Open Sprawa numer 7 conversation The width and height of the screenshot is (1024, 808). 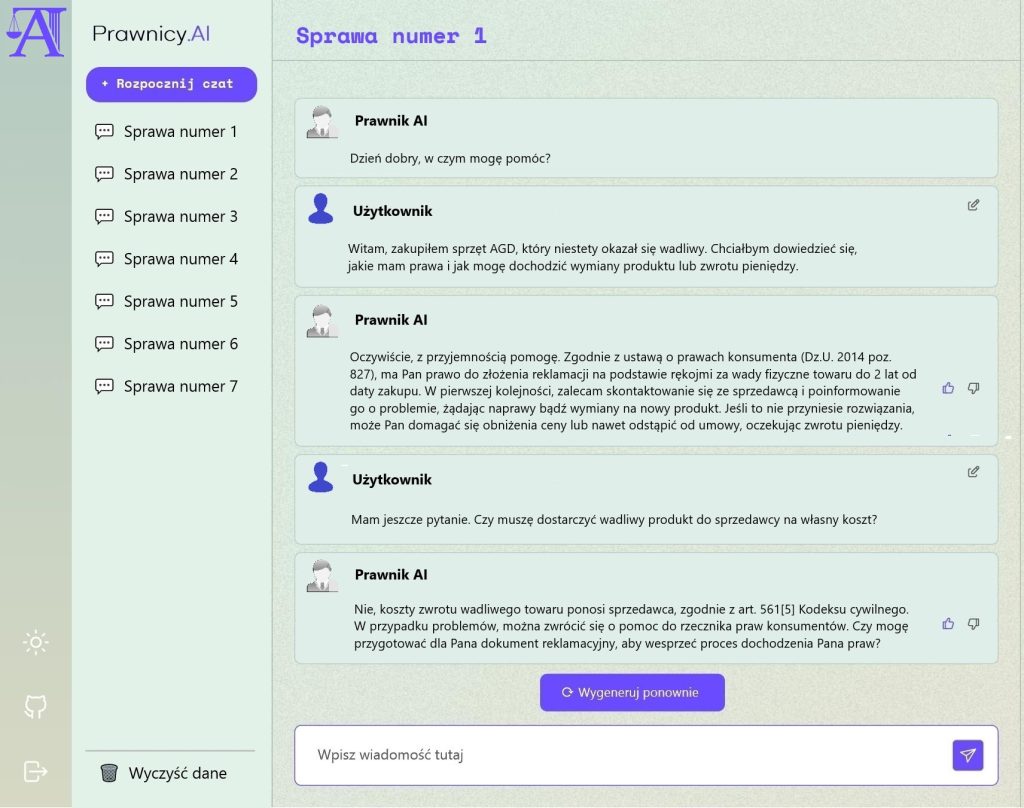click(167, 387)
